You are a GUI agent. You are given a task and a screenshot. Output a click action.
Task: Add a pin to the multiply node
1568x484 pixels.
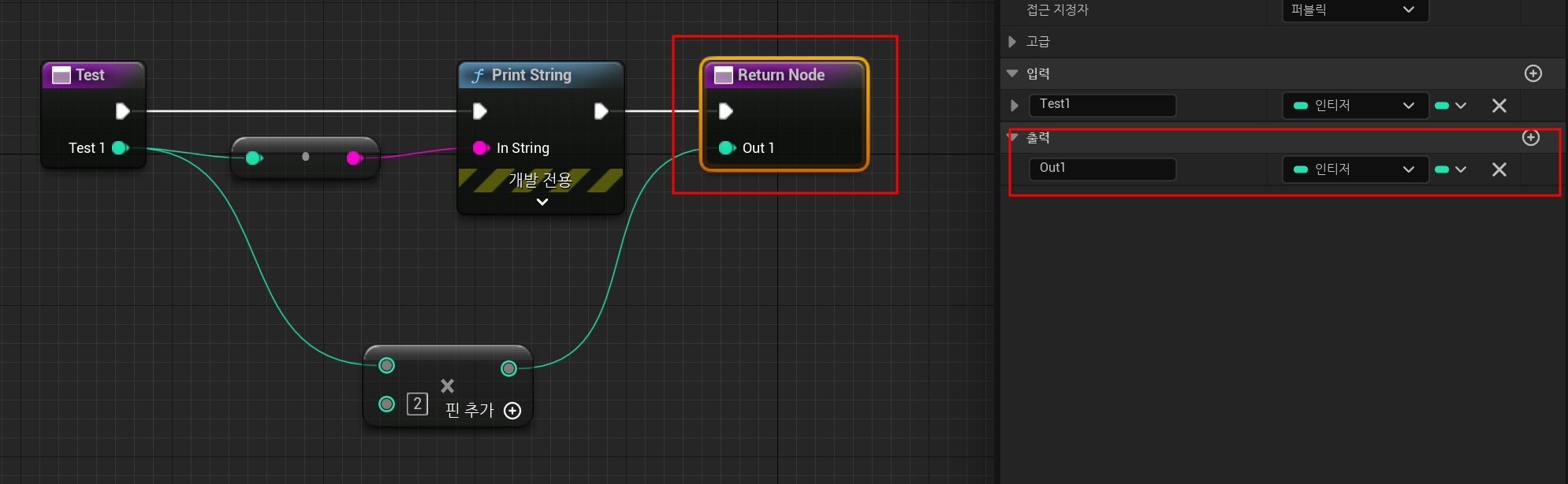point(512,411)
